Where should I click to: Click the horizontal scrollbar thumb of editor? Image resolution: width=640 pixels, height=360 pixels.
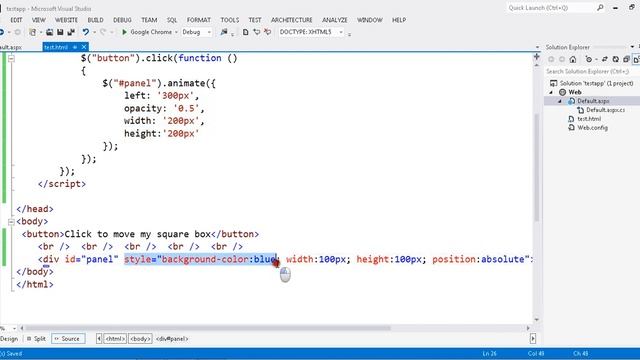(x=207, y=328)
